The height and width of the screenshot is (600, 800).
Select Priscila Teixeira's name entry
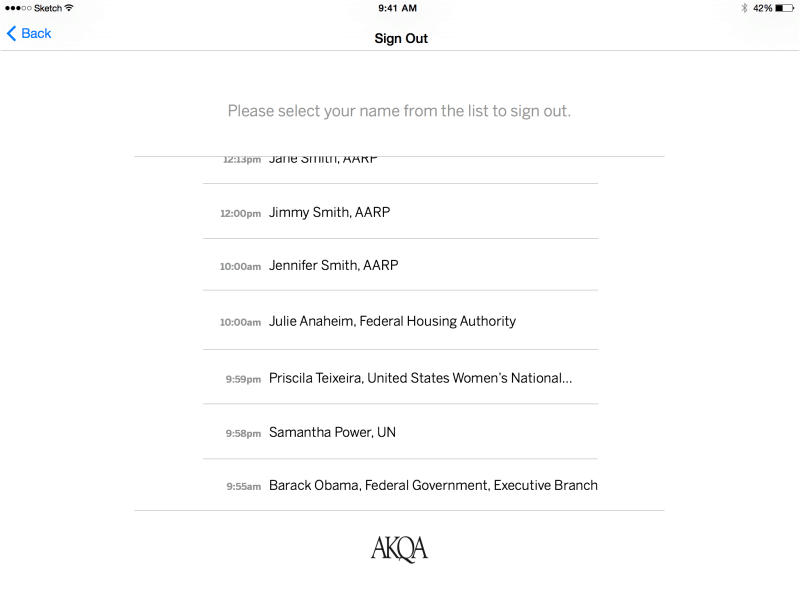pos(420,378)
